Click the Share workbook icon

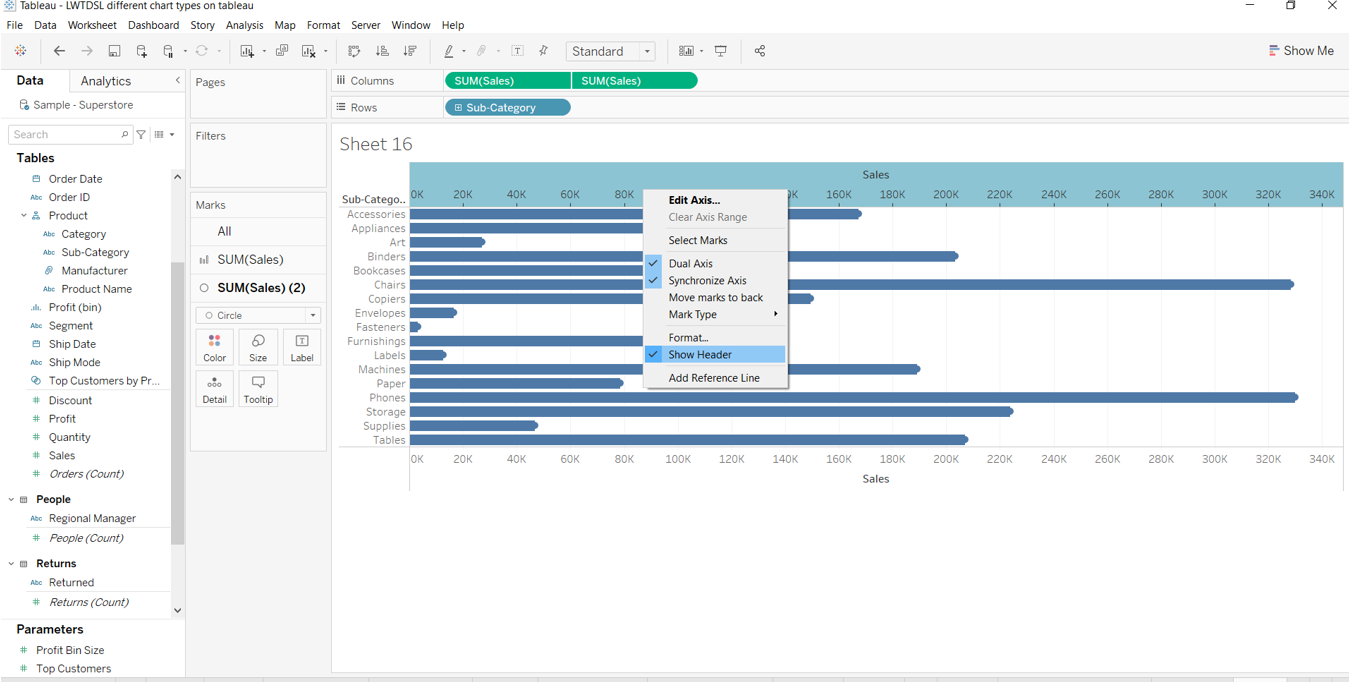[x=760, y=51]
